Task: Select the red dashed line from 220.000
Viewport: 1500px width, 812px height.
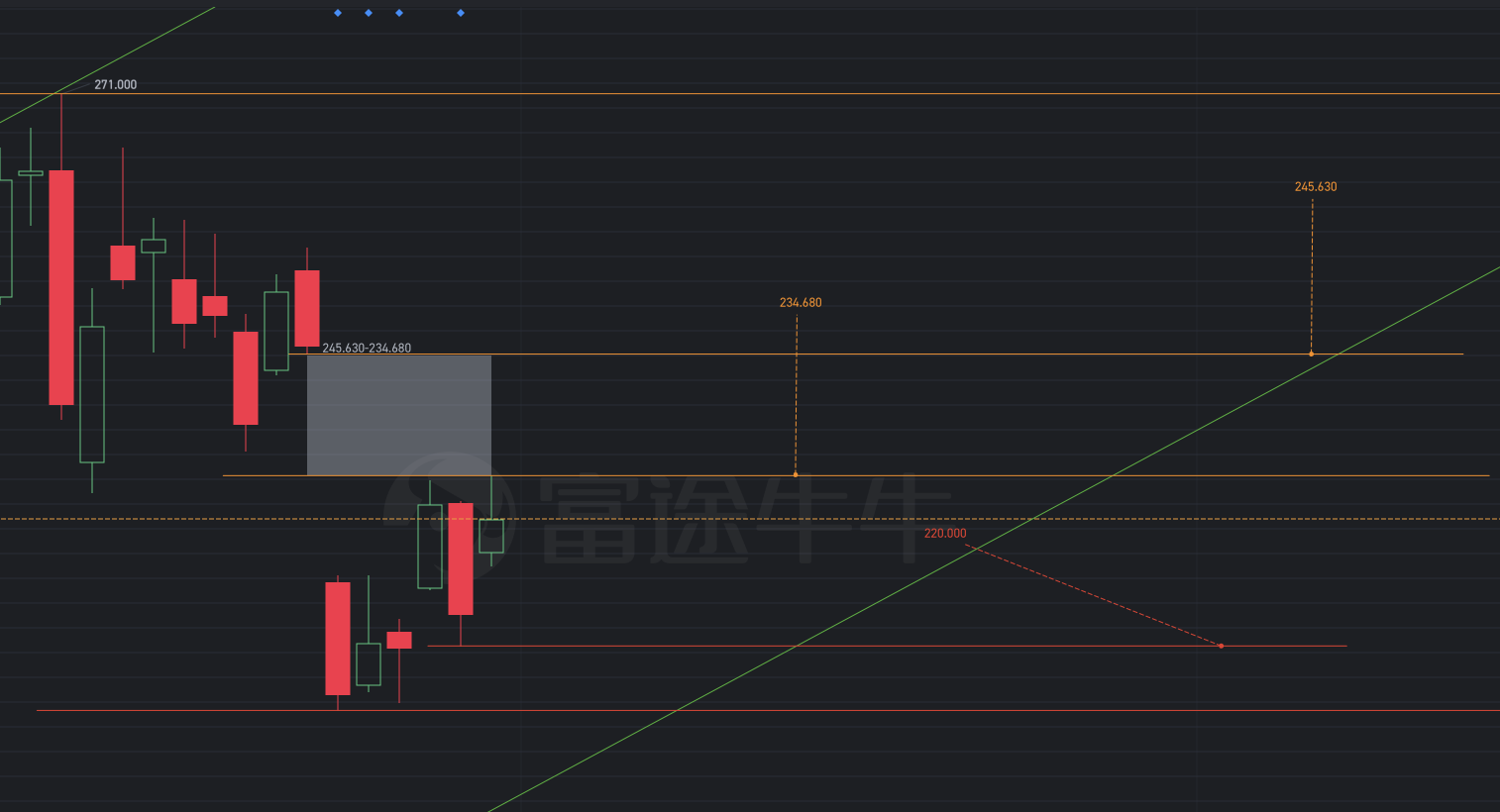Action: [1094, 595]
